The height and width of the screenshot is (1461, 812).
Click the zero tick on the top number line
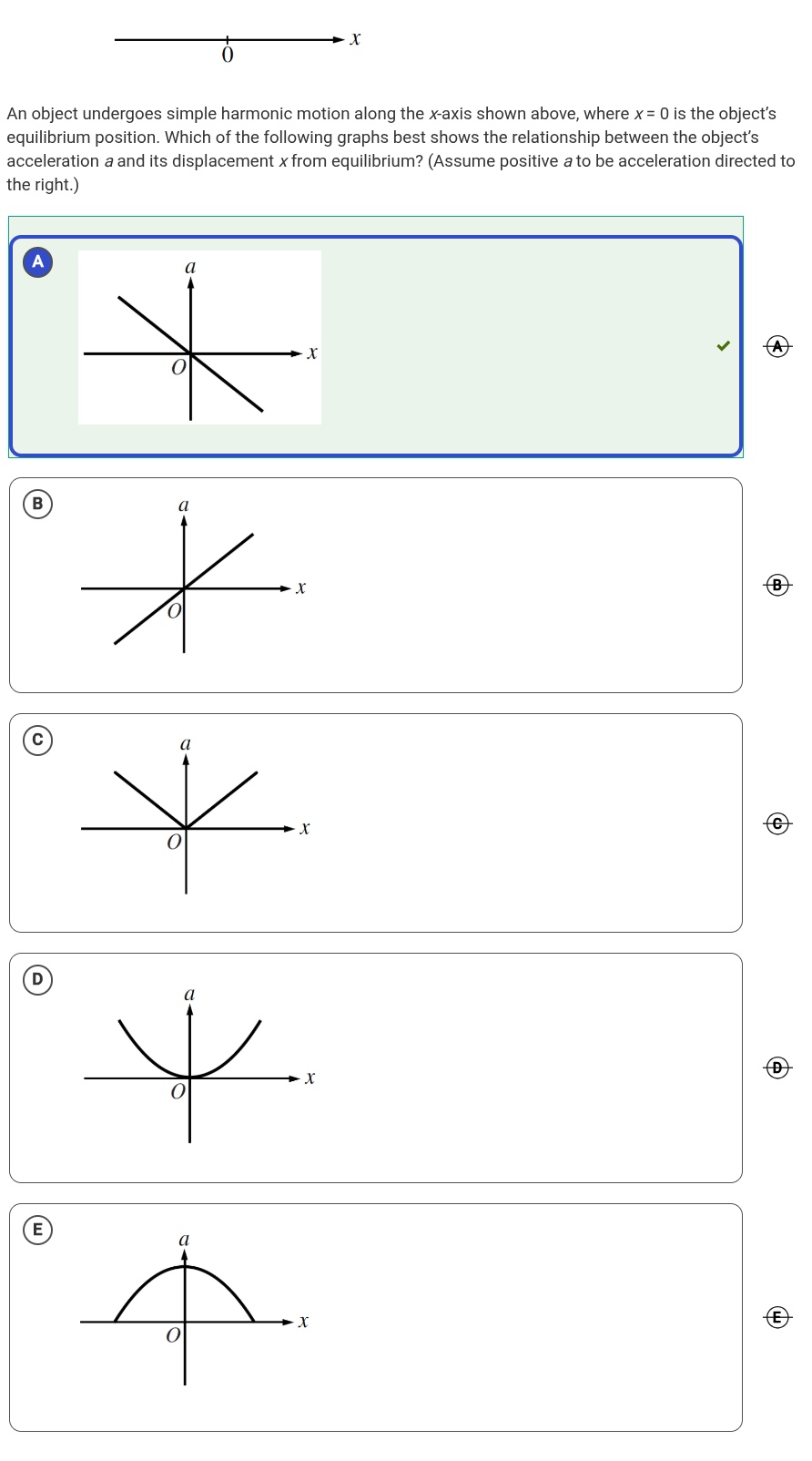coord(228,40)
